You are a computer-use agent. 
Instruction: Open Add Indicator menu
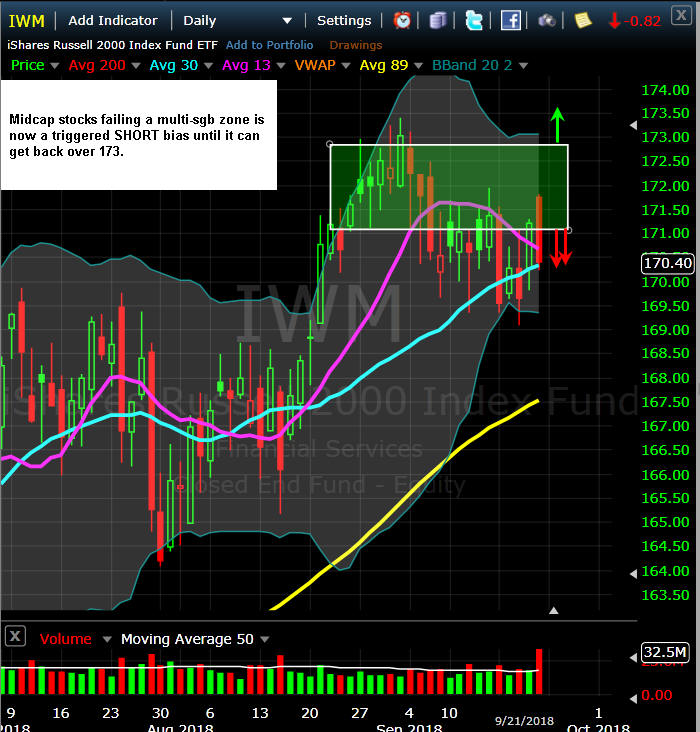113,21
